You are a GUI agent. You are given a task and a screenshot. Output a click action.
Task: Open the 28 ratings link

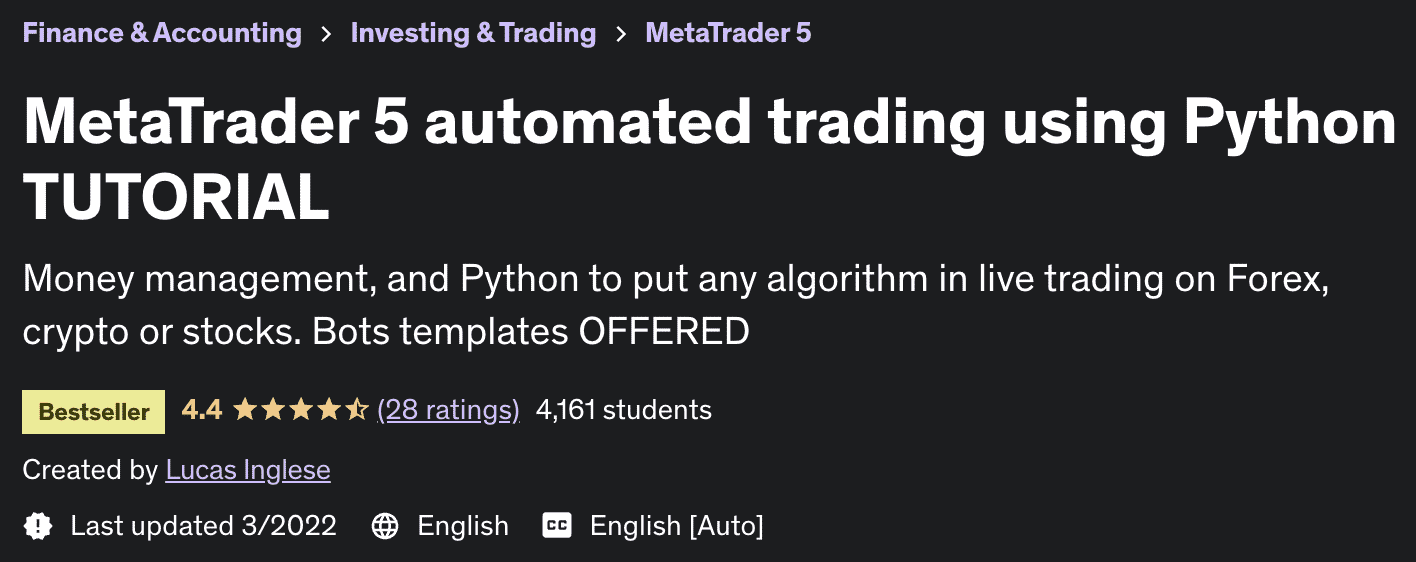(x=448, y=409)
